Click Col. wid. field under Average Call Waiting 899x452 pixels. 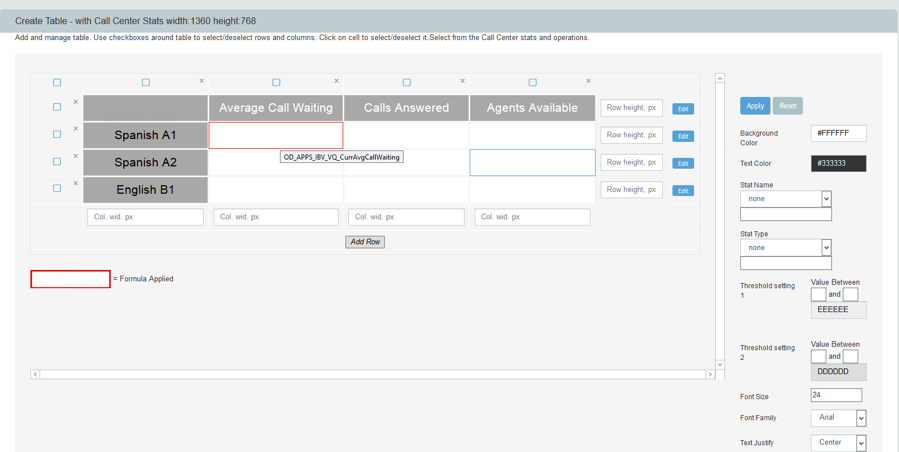[276, 217]
